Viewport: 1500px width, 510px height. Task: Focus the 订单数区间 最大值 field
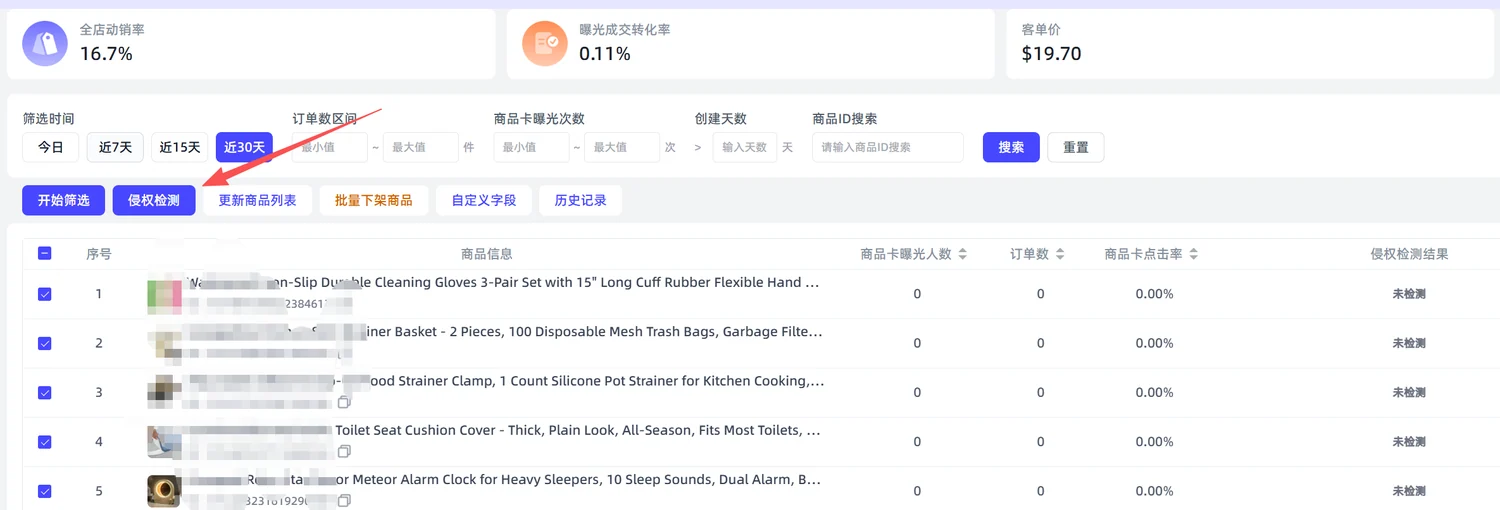(421, 147)
